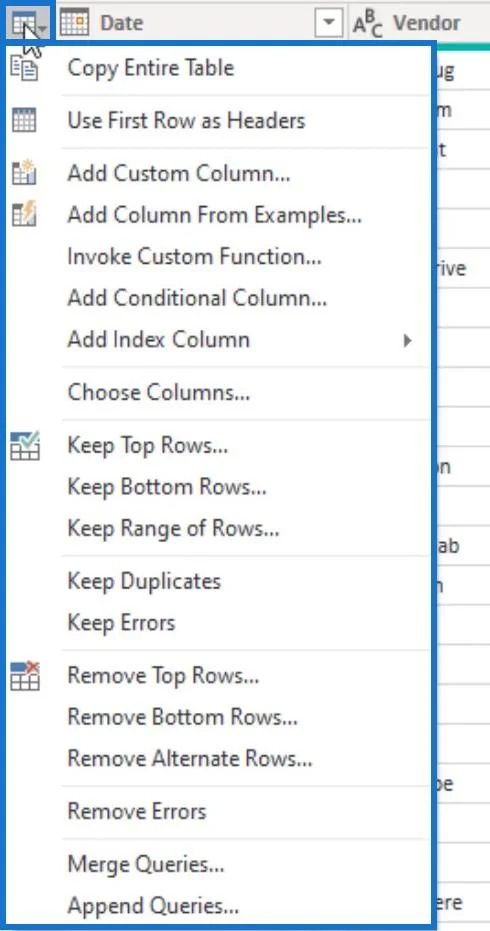490x931 pixels.
Task: Click the Add Column From Examples icon
Action: (24, 214)
